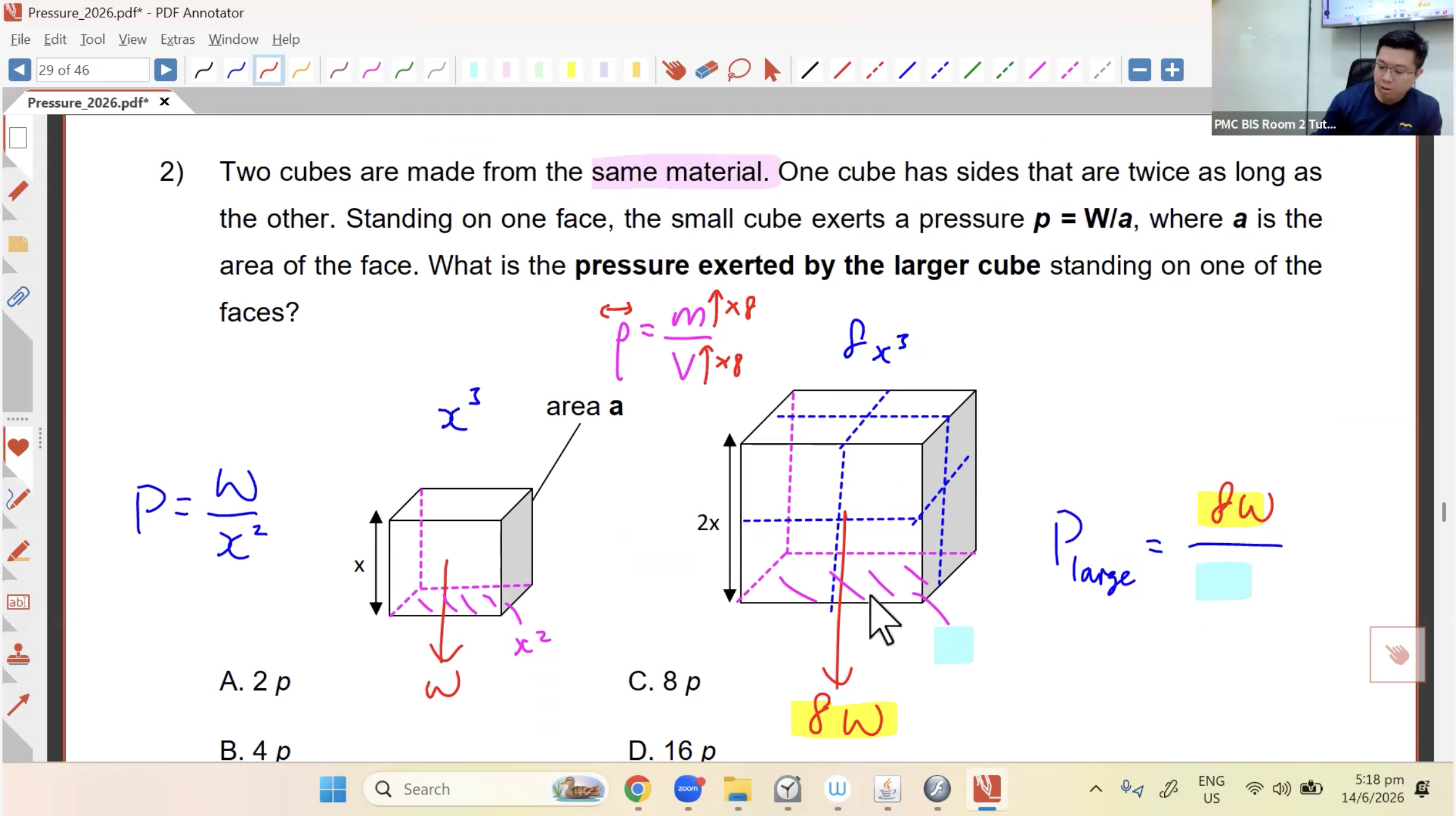The image size is (1456, 816).
Task: Open the Edit menu
Action: click(x=55, y=39)
